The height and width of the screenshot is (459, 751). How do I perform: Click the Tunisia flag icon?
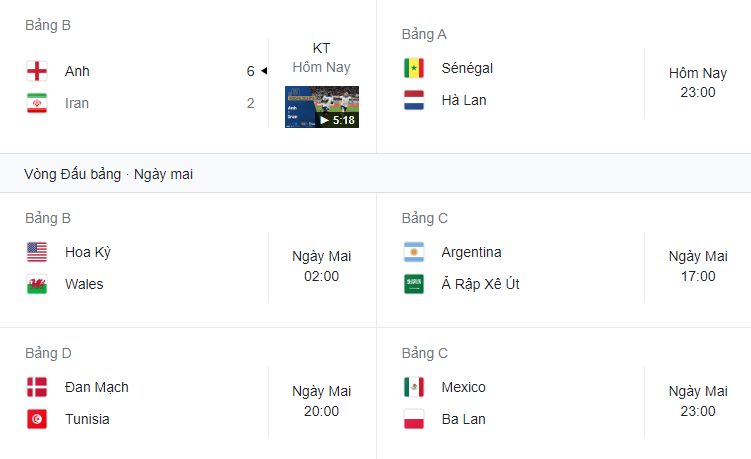[37, 419]
